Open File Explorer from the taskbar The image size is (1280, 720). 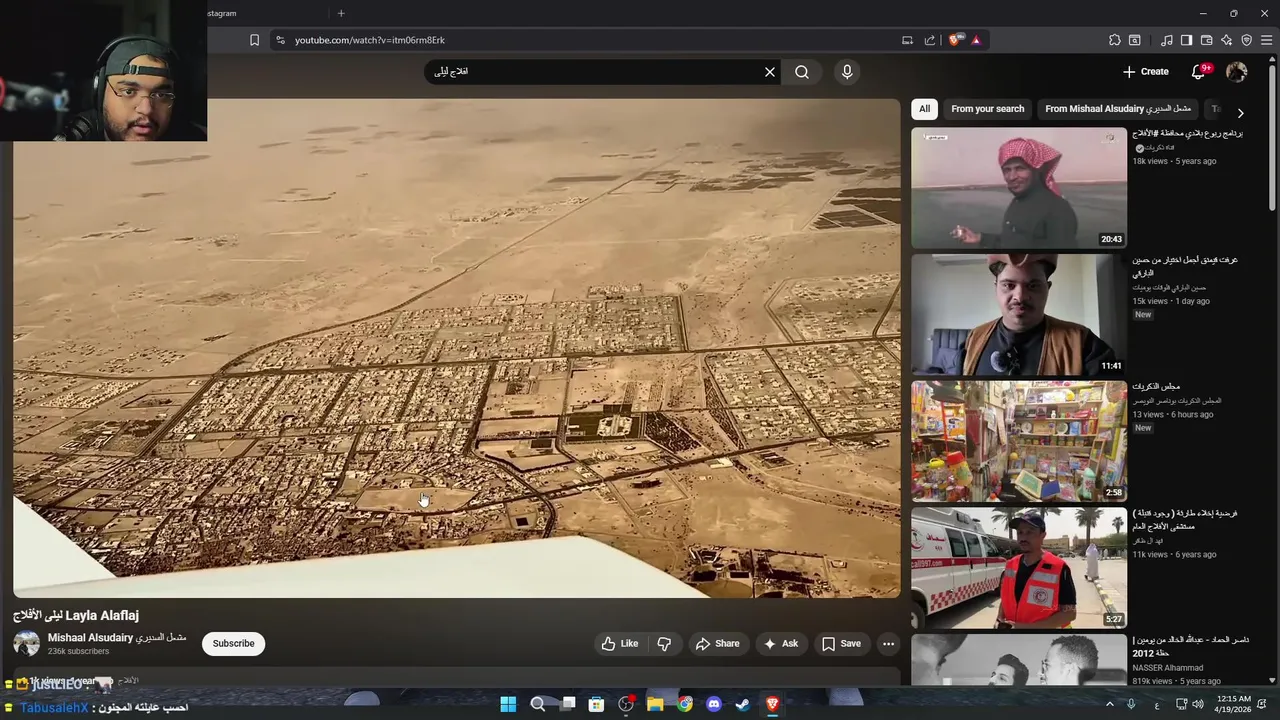click(655, 704)
